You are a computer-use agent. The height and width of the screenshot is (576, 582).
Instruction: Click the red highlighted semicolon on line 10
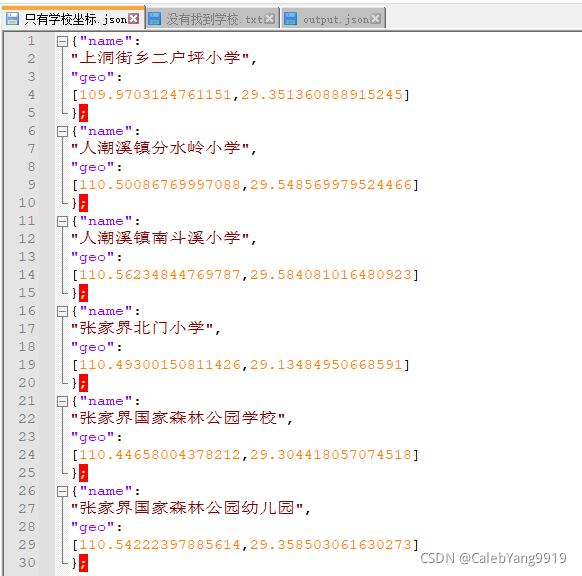point(84,203)
